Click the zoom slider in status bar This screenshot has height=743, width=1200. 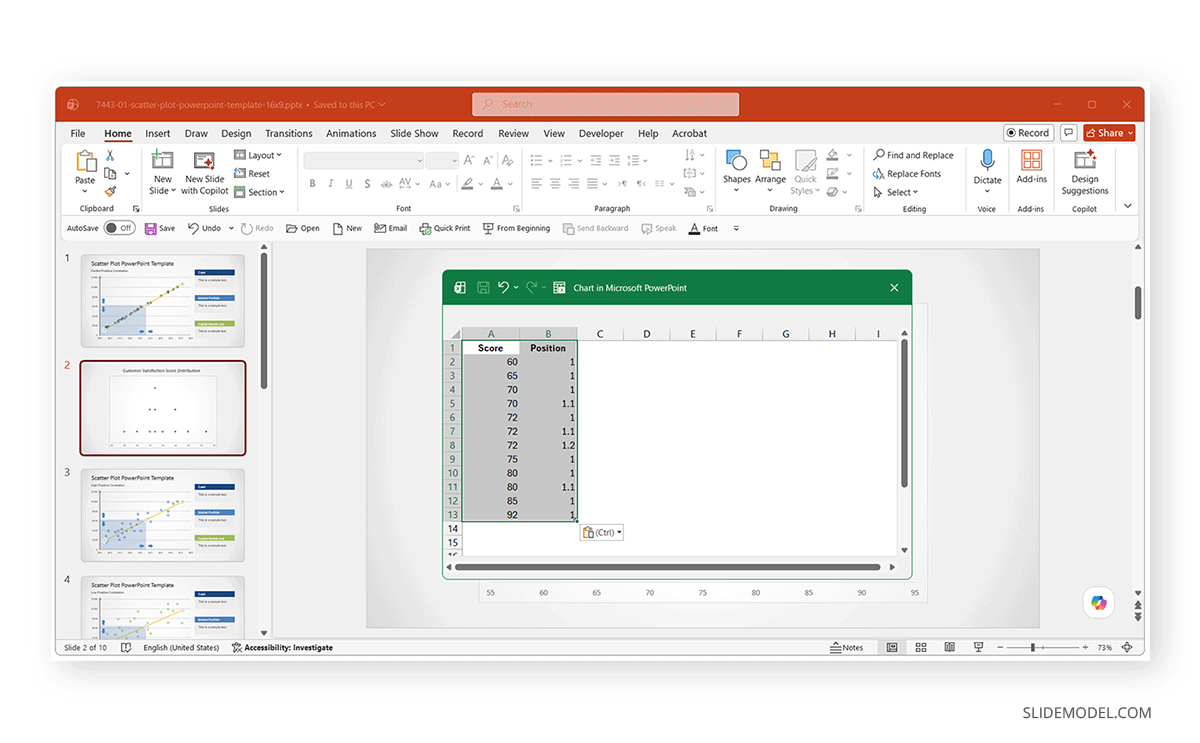point(1045,647)
